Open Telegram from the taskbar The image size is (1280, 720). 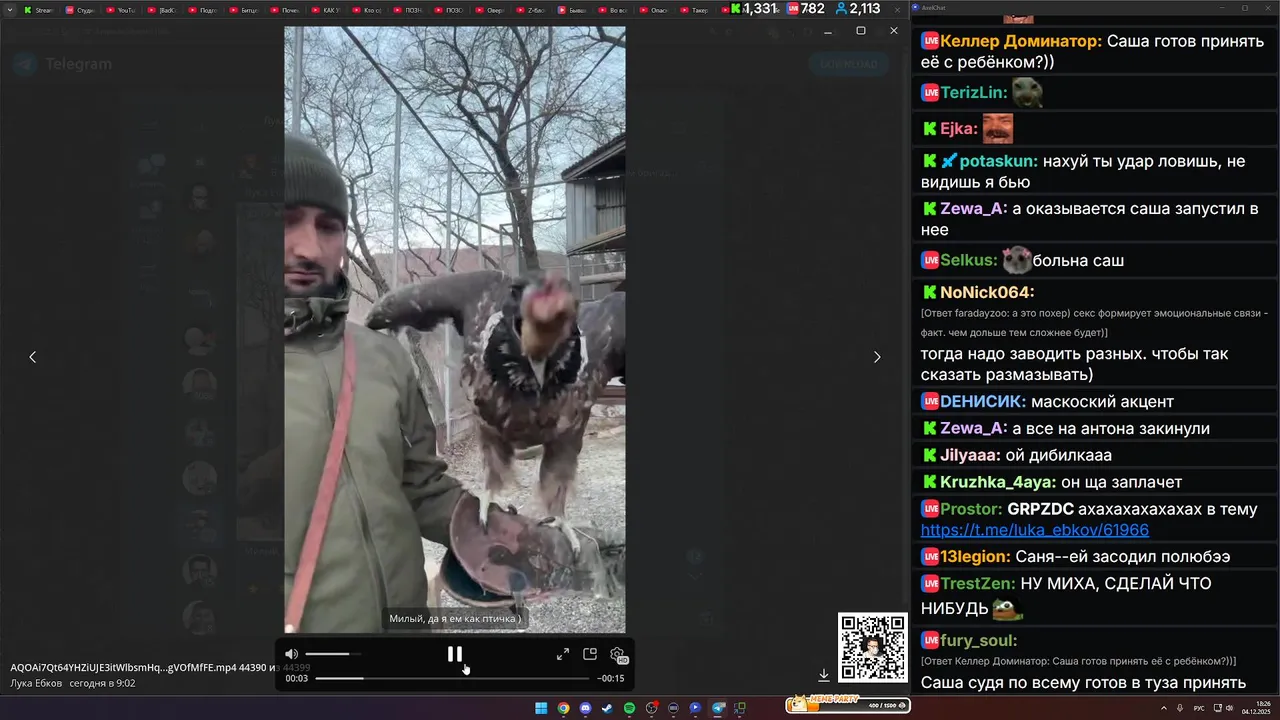718,708
